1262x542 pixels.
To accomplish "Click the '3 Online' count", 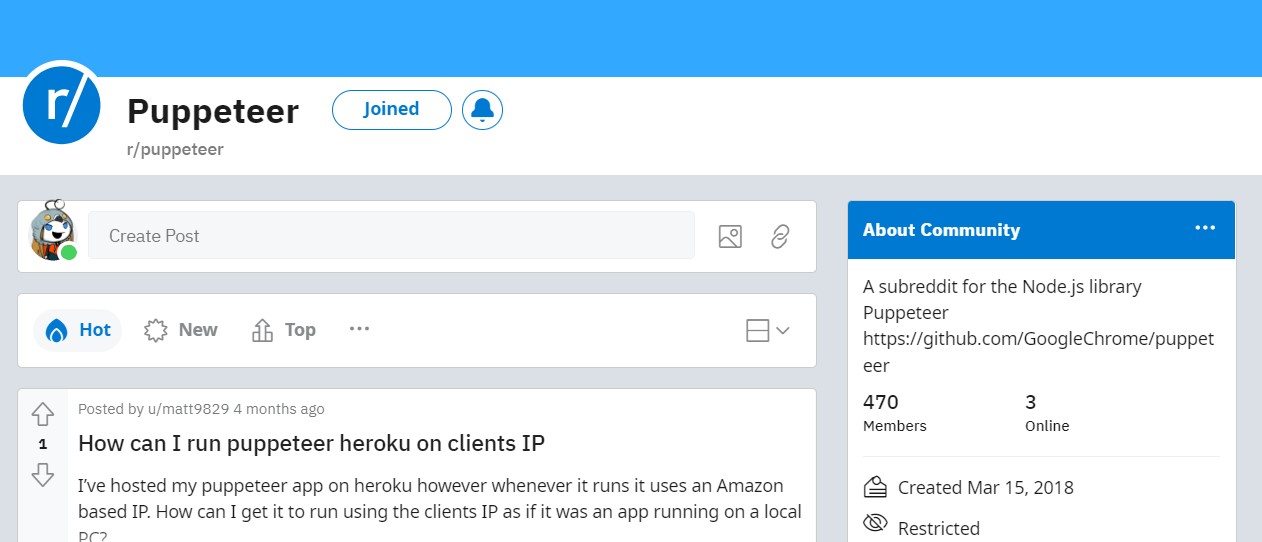I will 1047,413.
